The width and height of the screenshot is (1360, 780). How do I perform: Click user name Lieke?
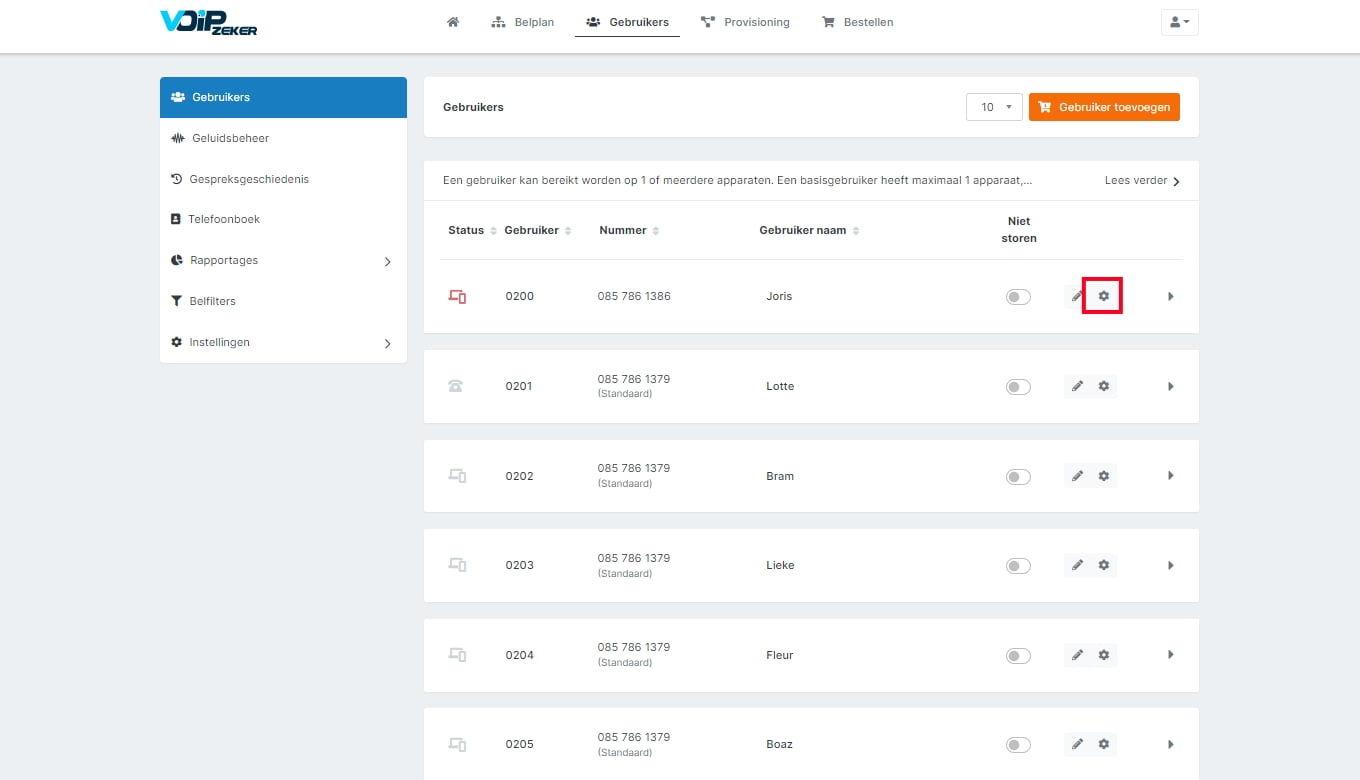tap(780, 565)
